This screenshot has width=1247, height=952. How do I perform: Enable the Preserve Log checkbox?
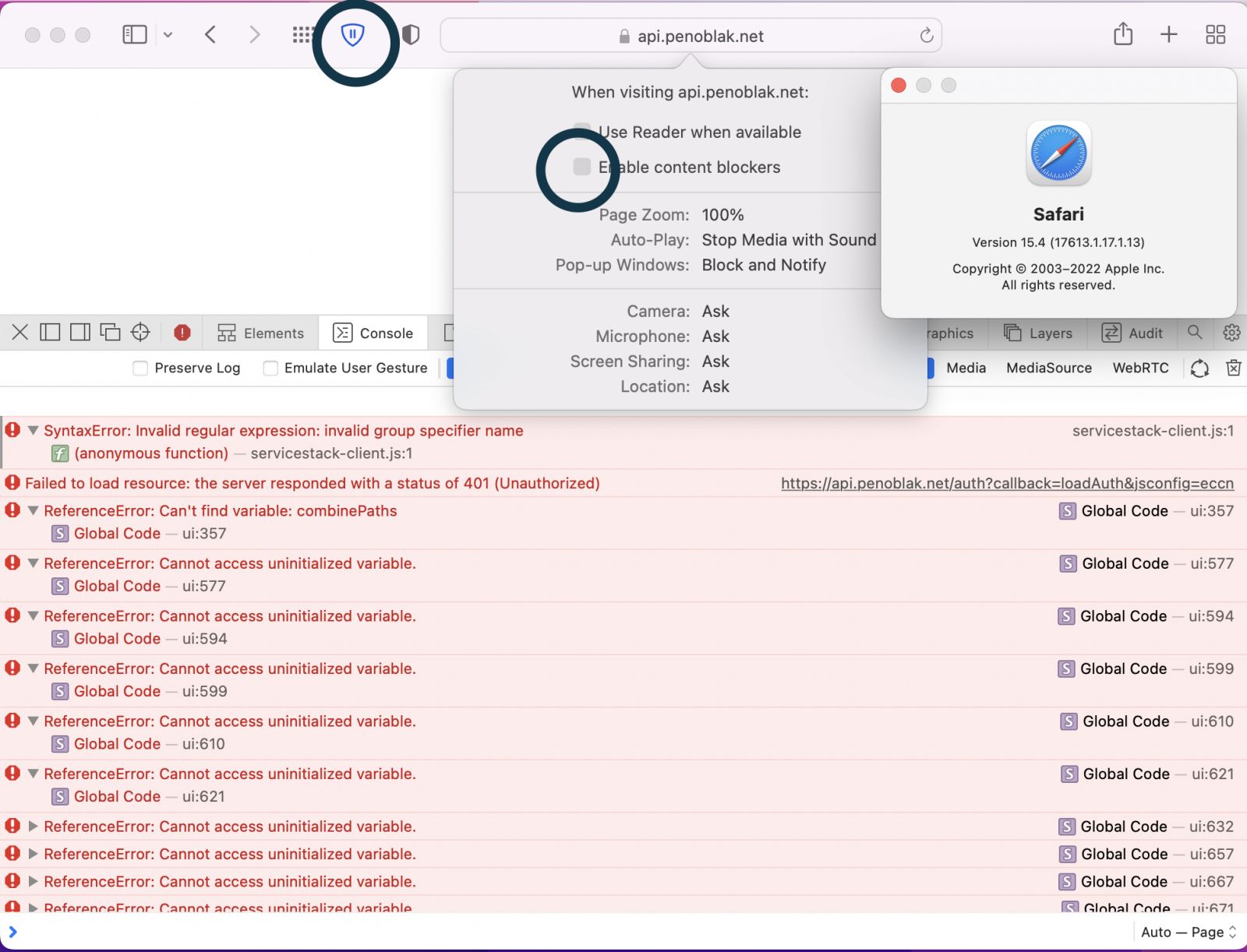point(140,368)
